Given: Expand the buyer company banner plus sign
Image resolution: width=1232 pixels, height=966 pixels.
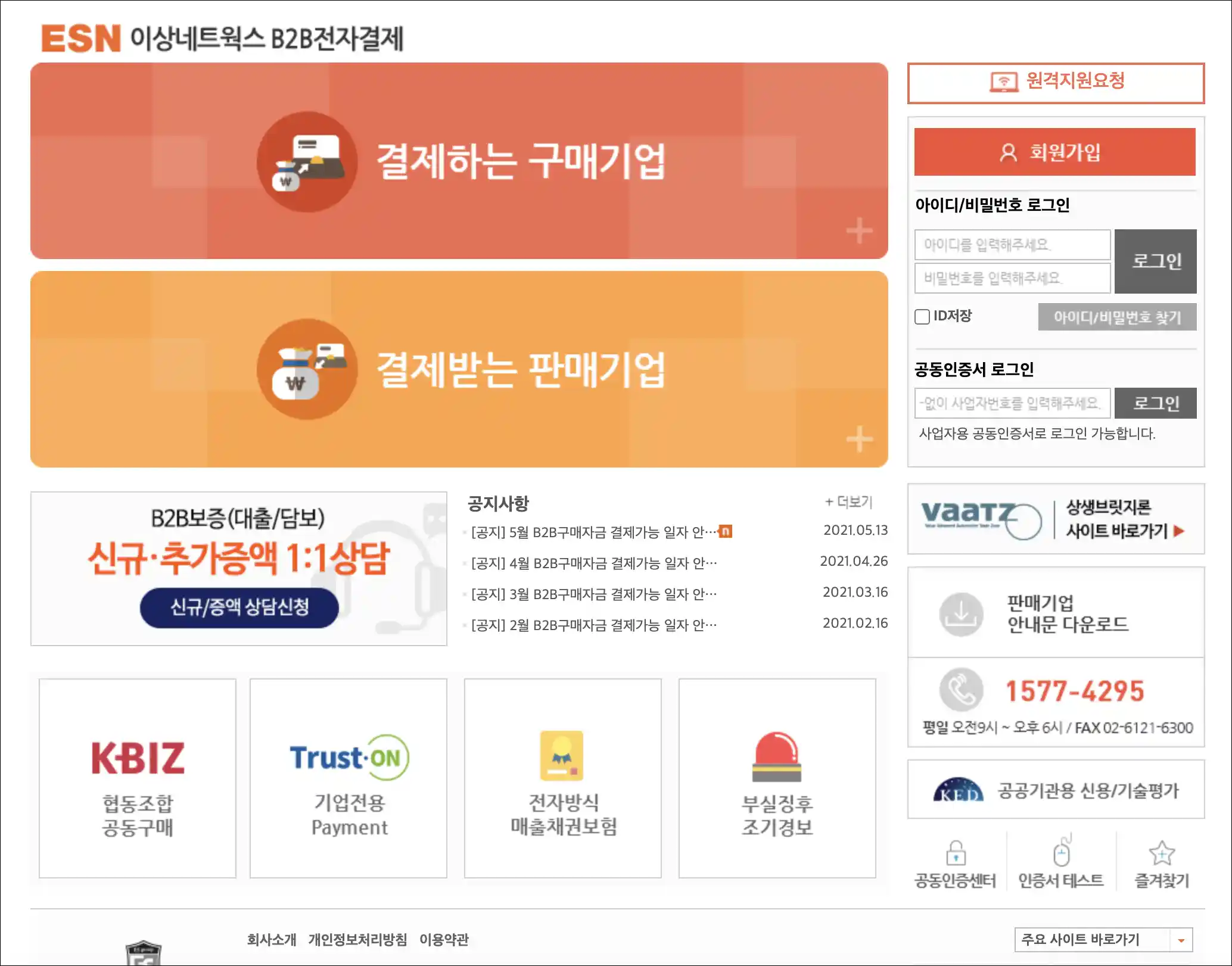Looking at the screenshot, I should [859, 230].
